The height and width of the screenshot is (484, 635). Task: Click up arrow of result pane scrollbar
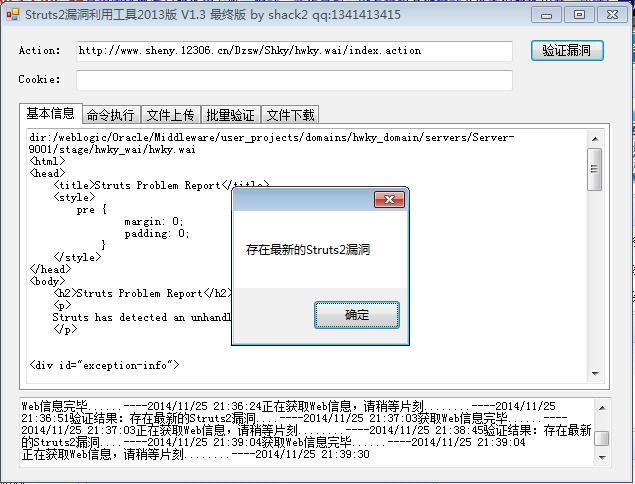coord(595,139)
